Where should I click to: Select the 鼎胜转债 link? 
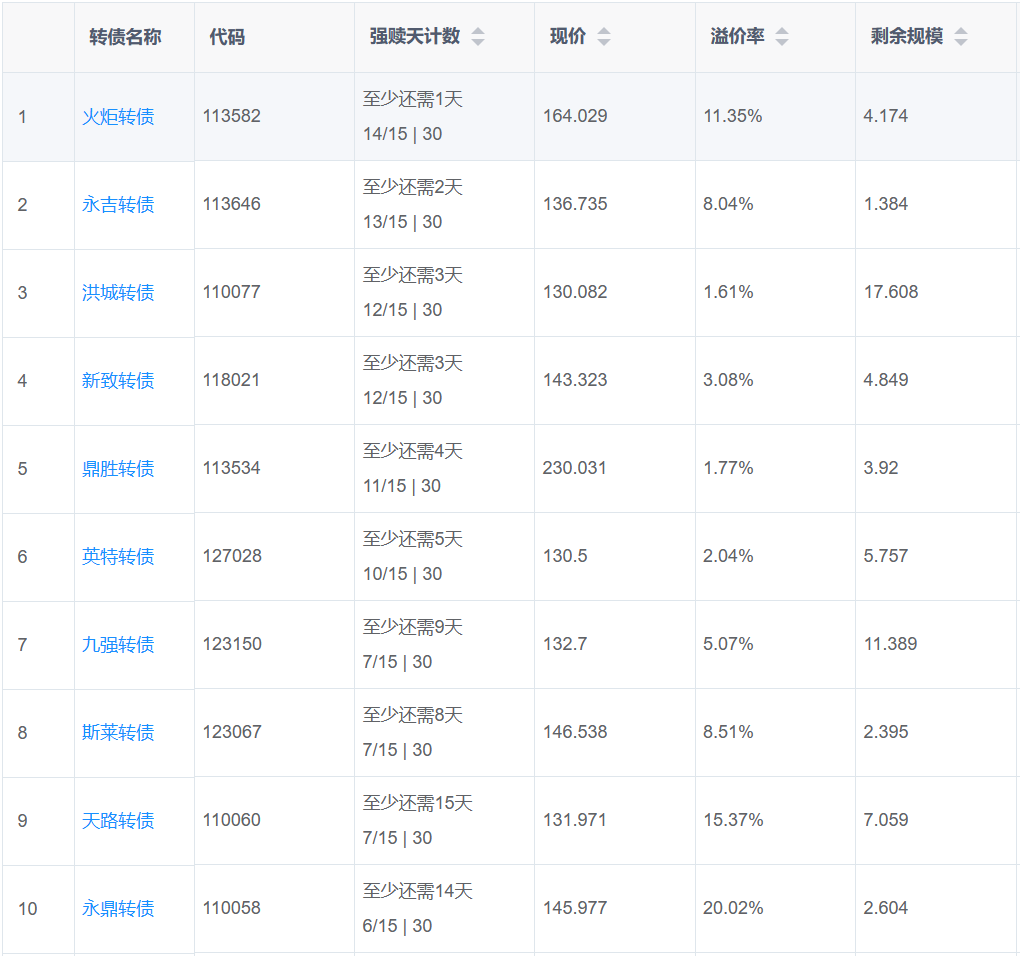tap(118, 469)
